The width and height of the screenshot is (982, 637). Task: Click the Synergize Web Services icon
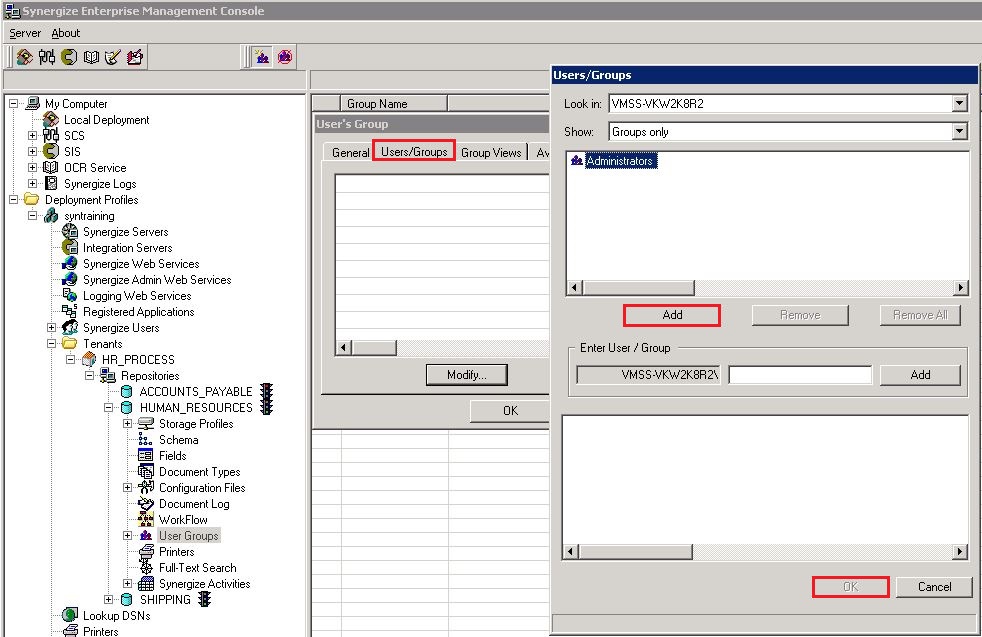coord(70,263)
